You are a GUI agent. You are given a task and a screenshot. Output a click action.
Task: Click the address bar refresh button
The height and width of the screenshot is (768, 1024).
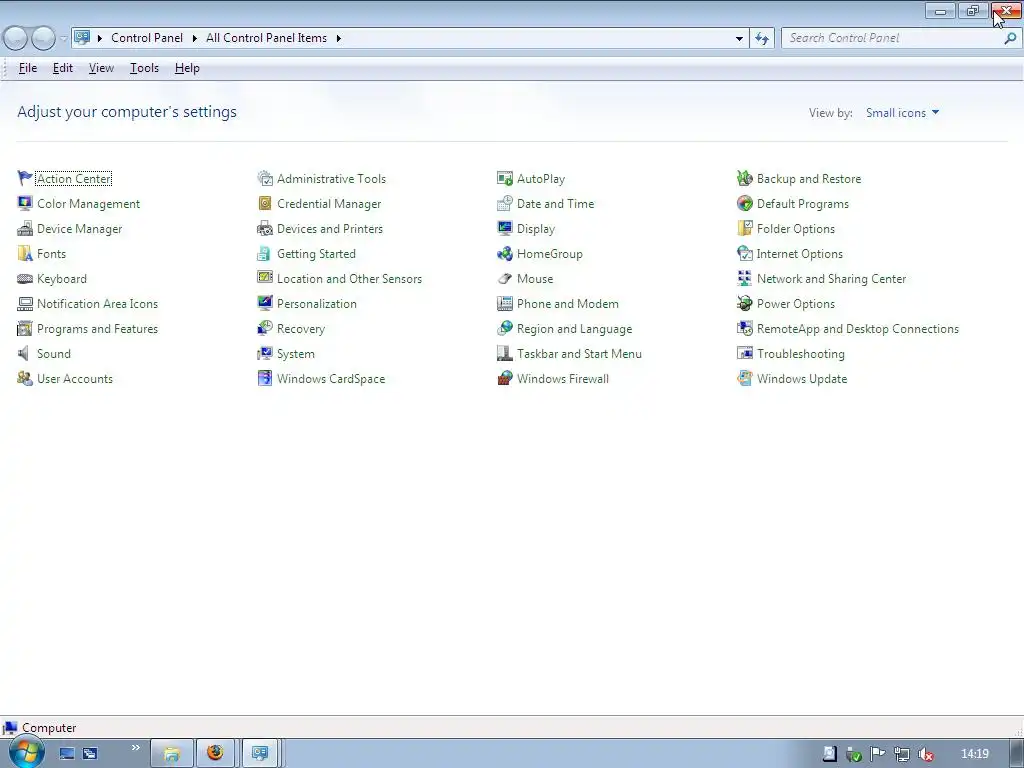pos(761,39)
